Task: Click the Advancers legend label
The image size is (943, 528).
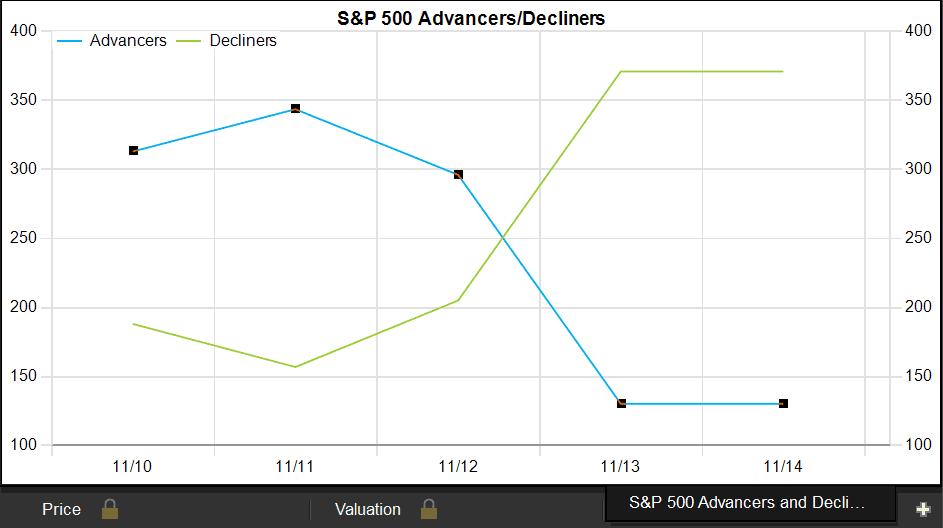Action: click(x=128, y=41)
